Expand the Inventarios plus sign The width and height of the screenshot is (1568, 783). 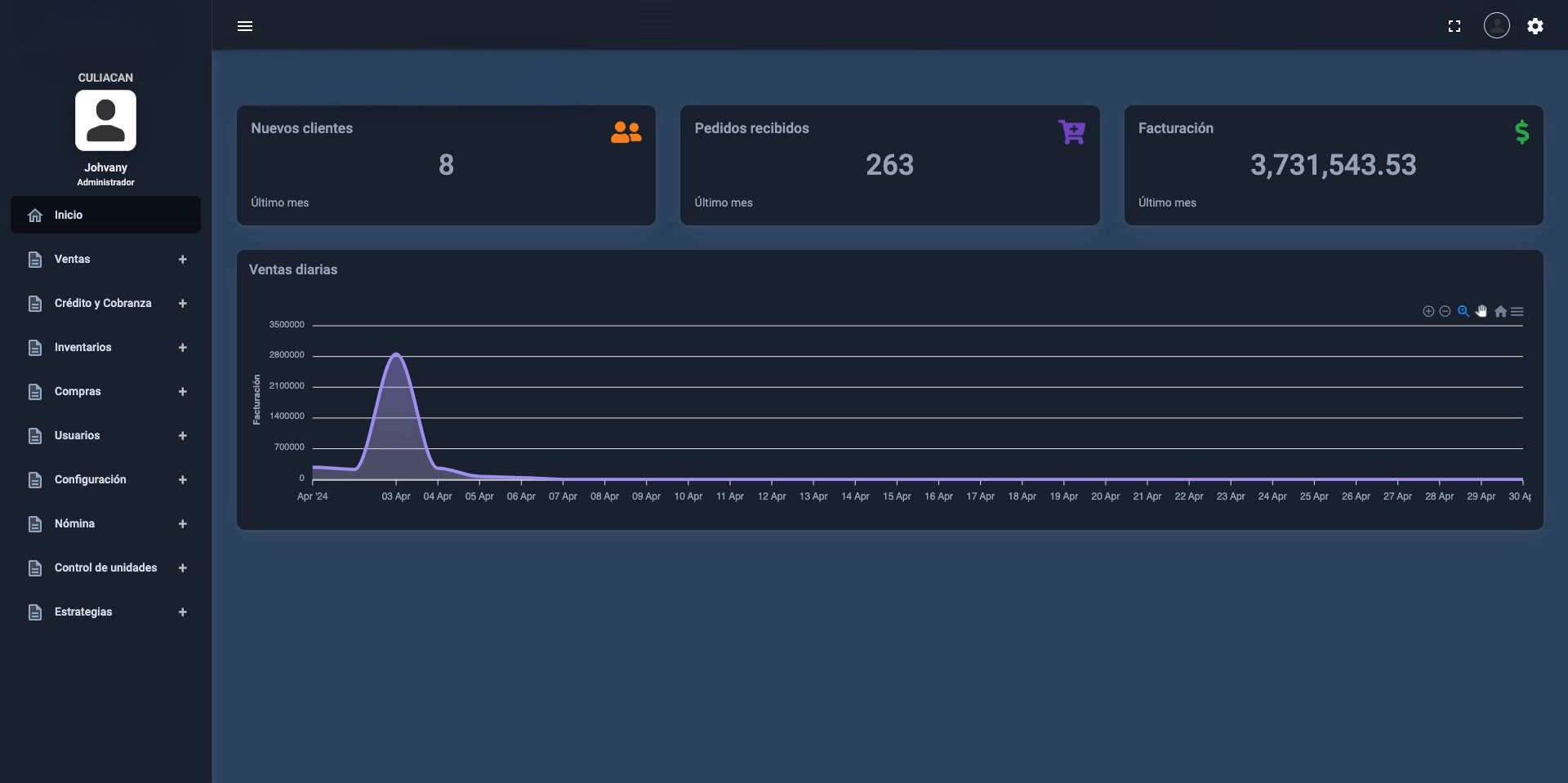coord(182,347)
